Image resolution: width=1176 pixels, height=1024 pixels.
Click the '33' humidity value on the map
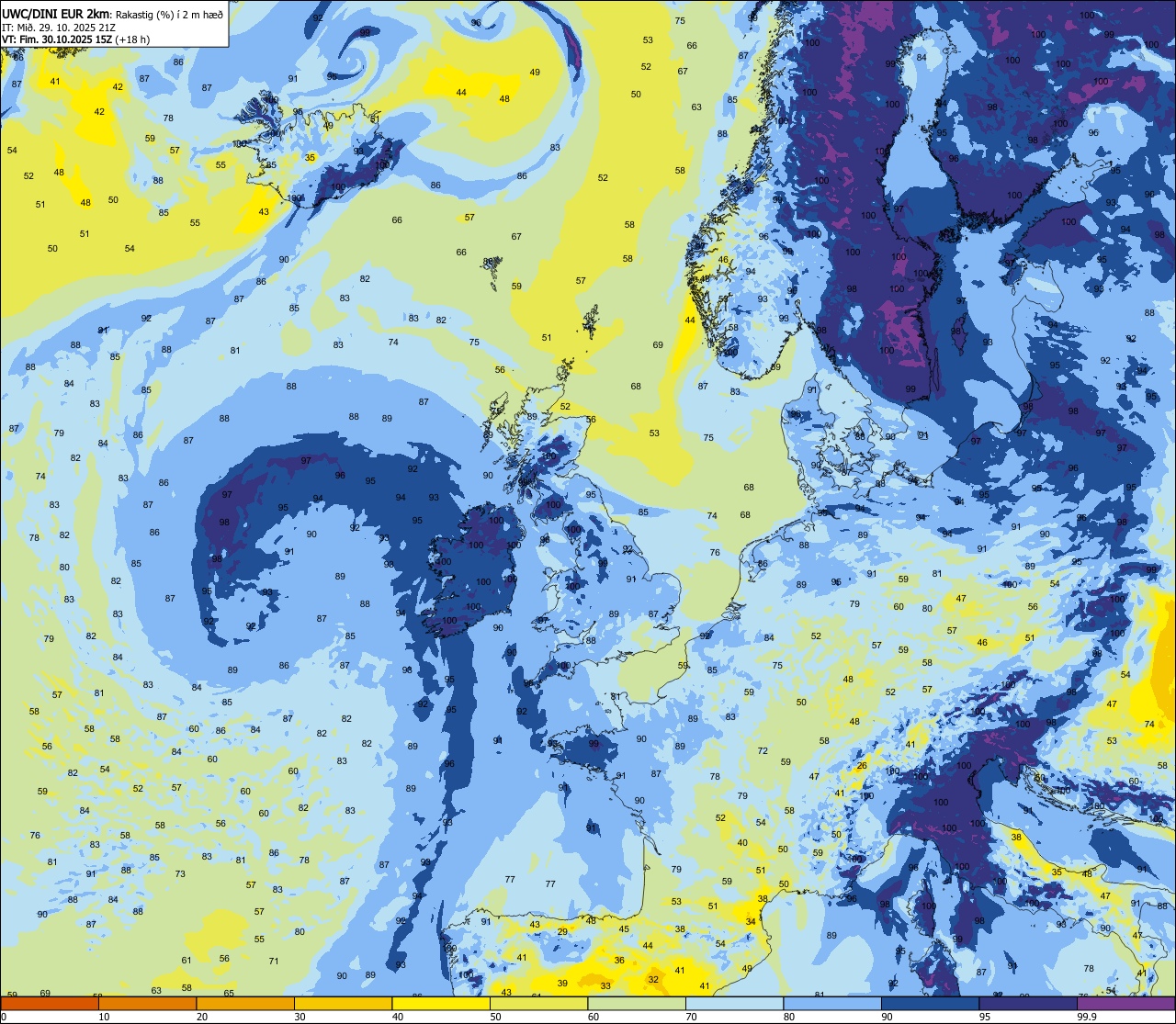pyautogui.click(x=605, y=985)
